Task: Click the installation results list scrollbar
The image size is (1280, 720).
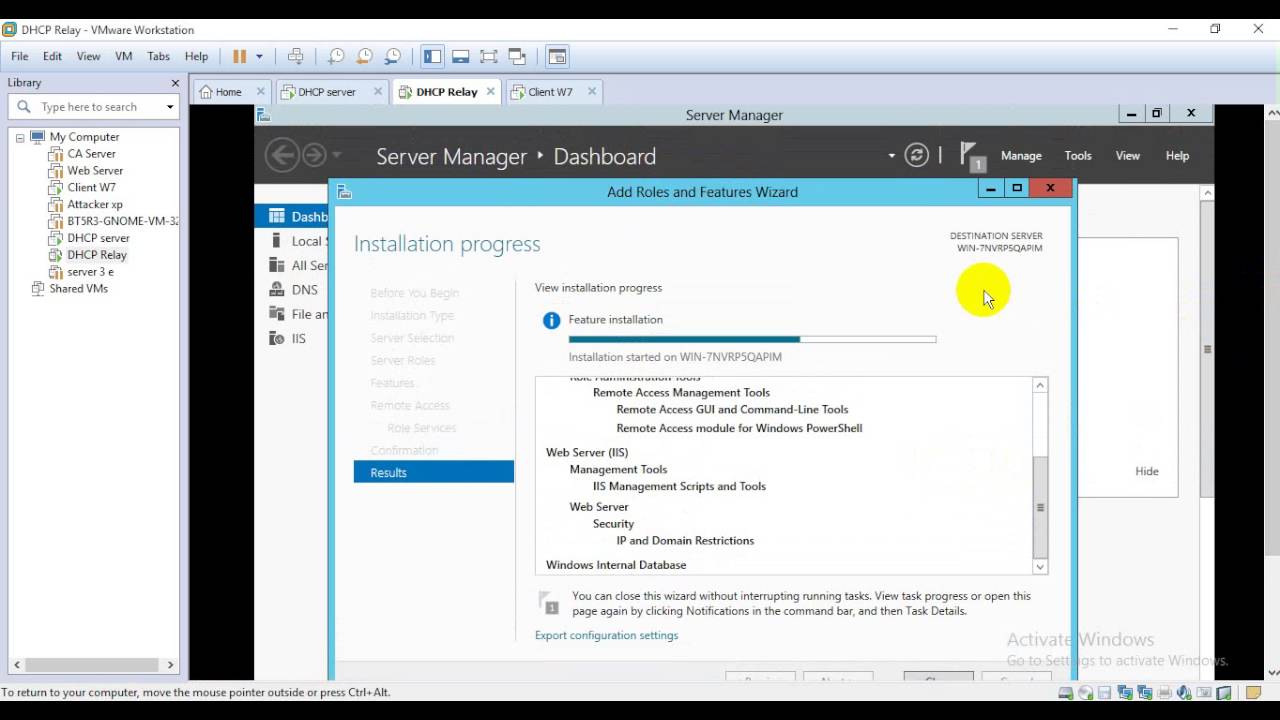Action: (1040, 476)
